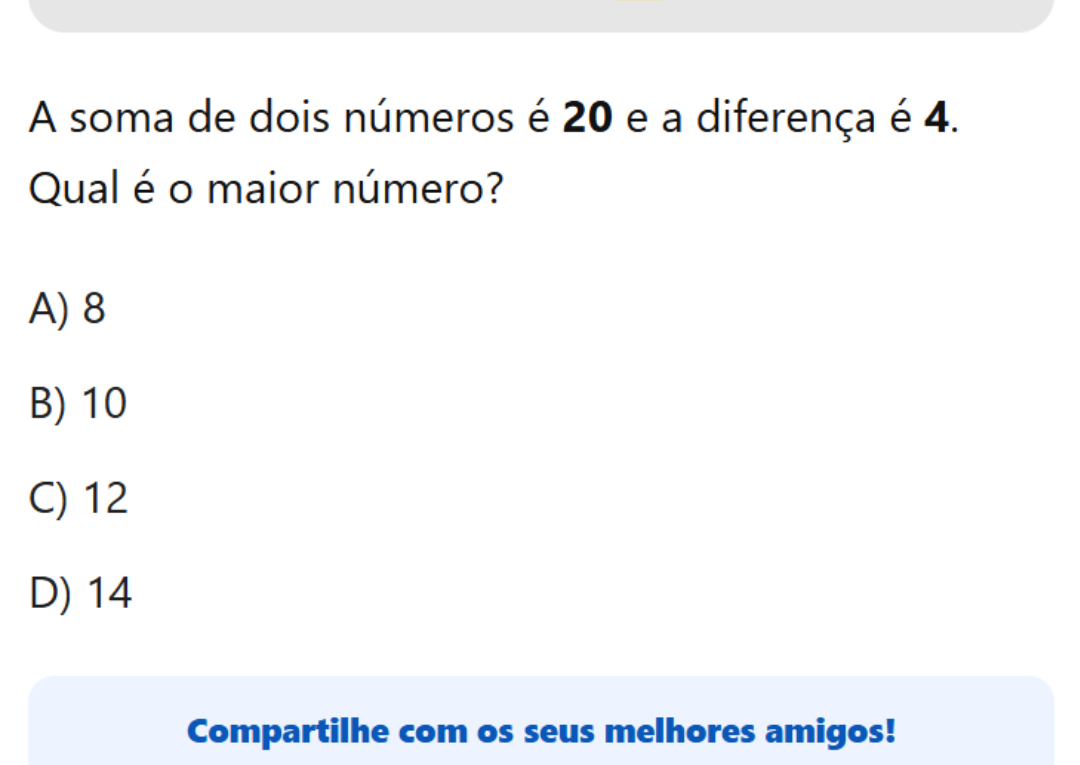The height and width of the screenshot is (765, 1080).
Task: Select answer option D) 14
Action: 81,594
